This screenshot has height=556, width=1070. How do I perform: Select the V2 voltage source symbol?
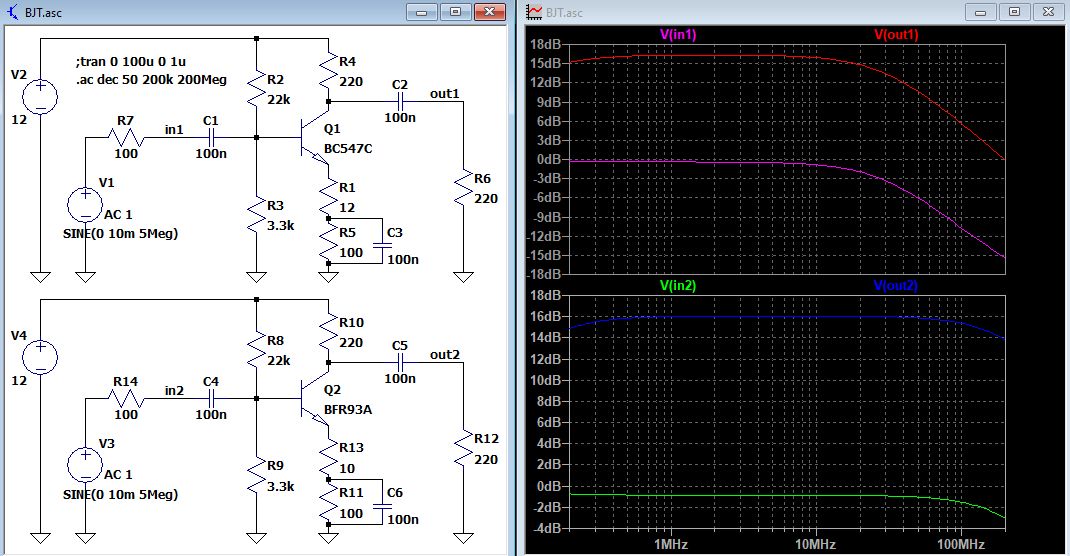pyautogui.click(x=40, y=96)
